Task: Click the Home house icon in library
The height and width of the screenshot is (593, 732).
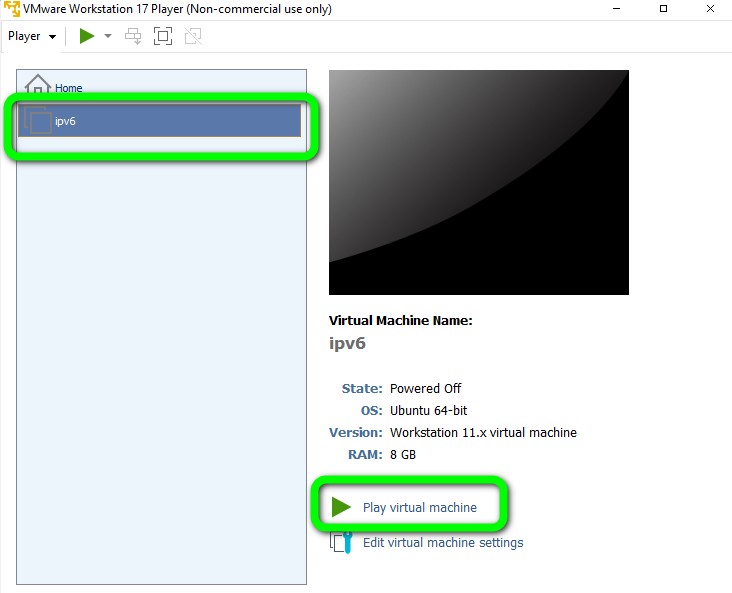Action: coord(37,86)
